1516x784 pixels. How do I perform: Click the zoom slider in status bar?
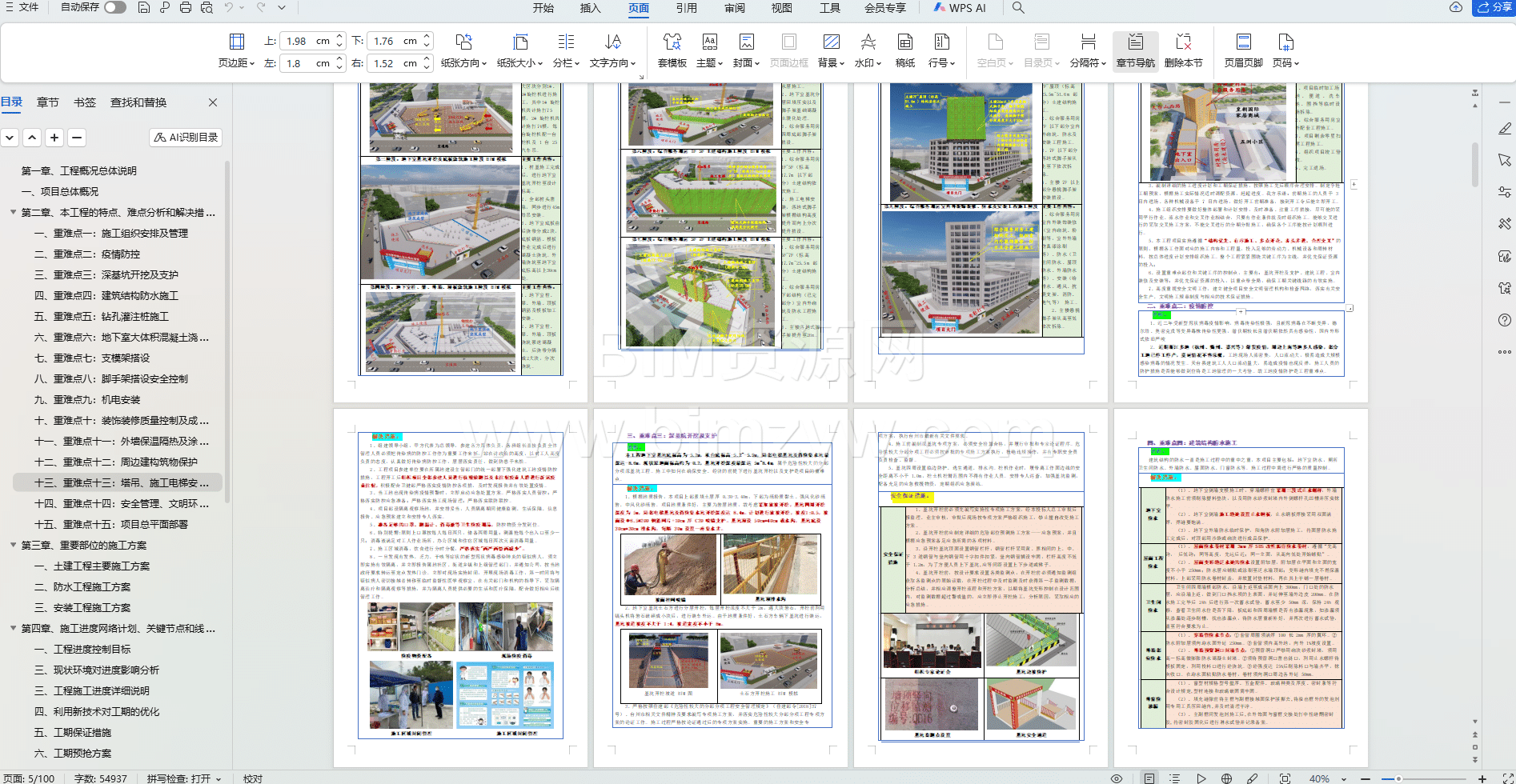point(1398,778)
